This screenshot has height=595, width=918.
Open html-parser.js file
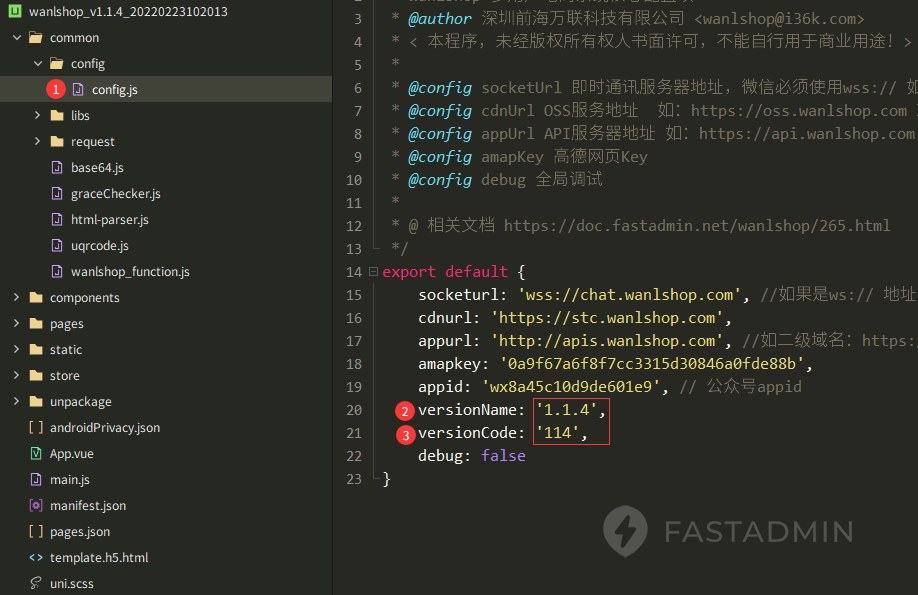click(x=109, y=220)
